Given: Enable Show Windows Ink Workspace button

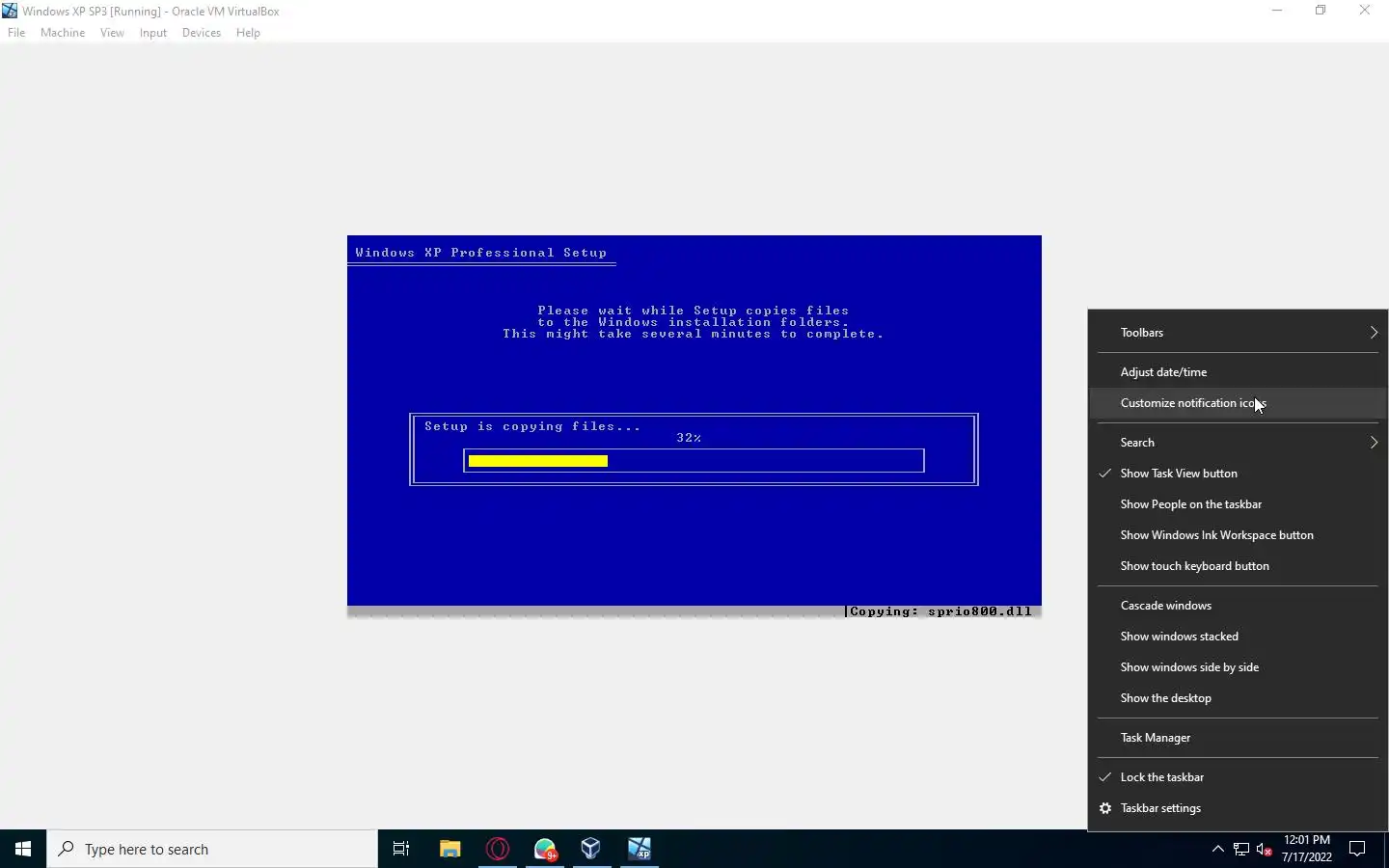Looking at the screenshot, I should pos(1238,535).
